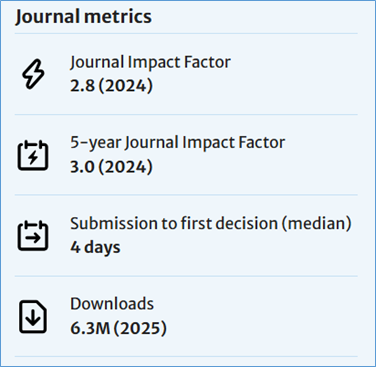
Task: Click the Journal Impact Factor label
Action: (x=150, y=62)
